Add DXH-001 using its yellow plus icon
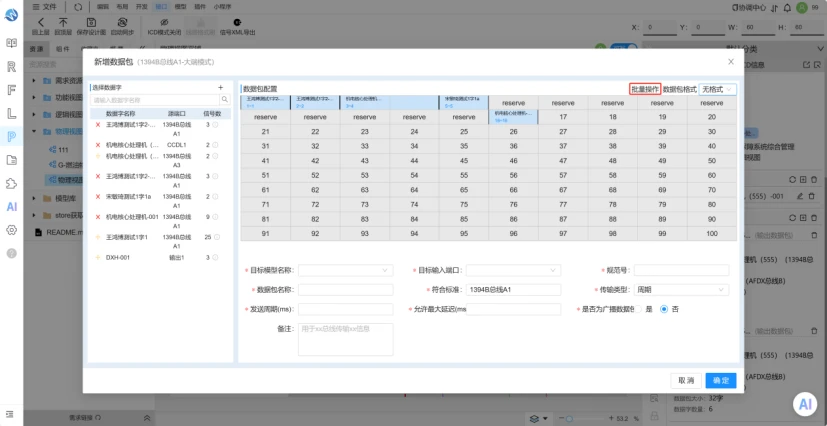Image resolution: width=827 pixels, height=426 pixels. pos(98,258)
